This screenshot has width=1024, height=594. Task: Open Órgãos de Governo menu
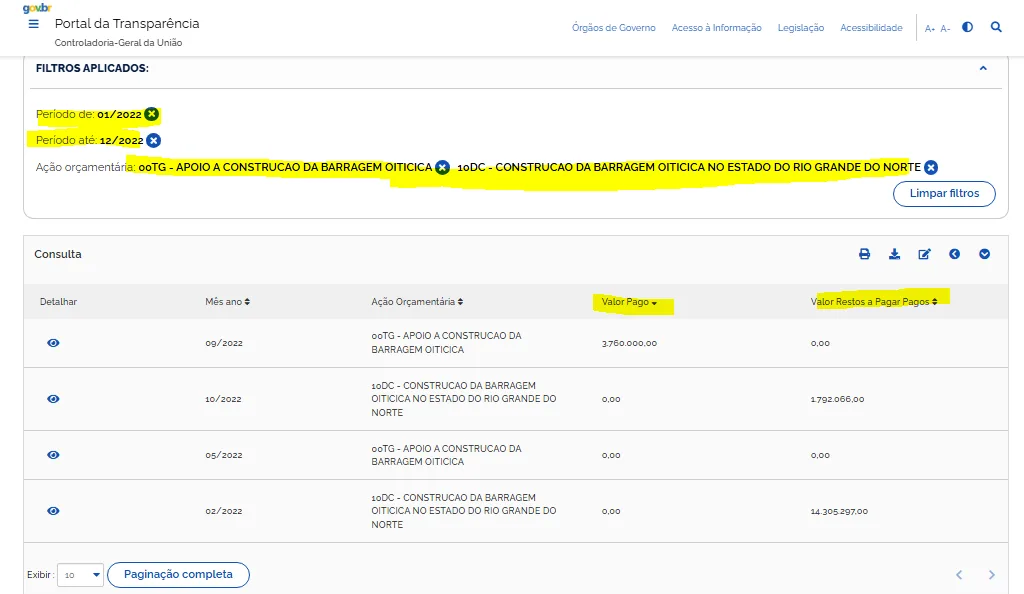click(x=614, y=27)
